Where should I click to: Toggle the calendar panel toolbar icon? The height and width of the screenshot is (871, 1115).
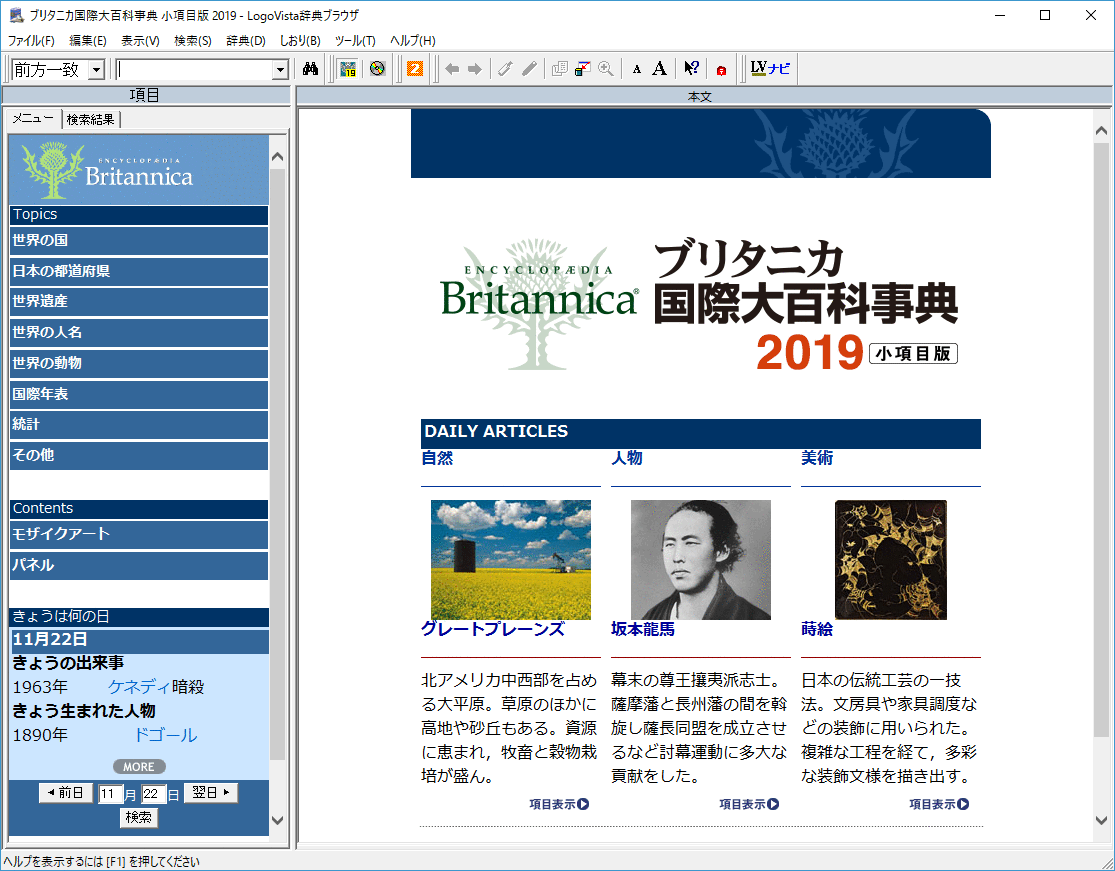(348, 69)
